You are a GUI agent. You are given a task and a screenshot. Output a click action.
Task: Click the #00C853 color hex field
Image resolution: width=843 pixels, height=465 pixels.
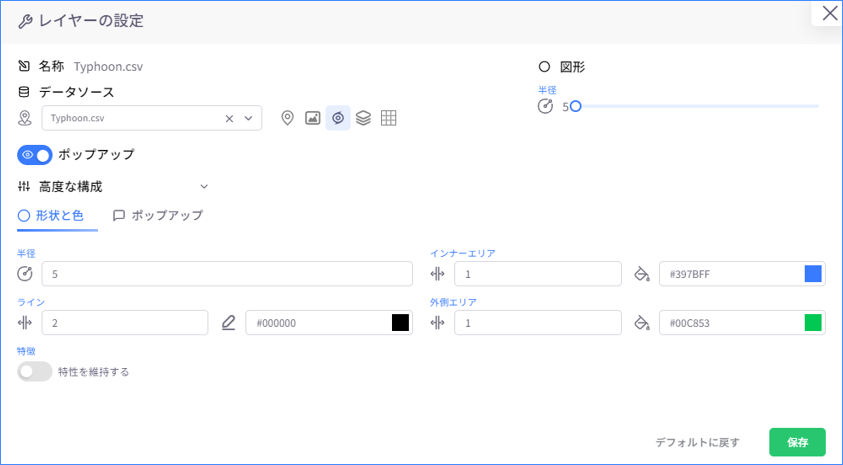point(742,323)
